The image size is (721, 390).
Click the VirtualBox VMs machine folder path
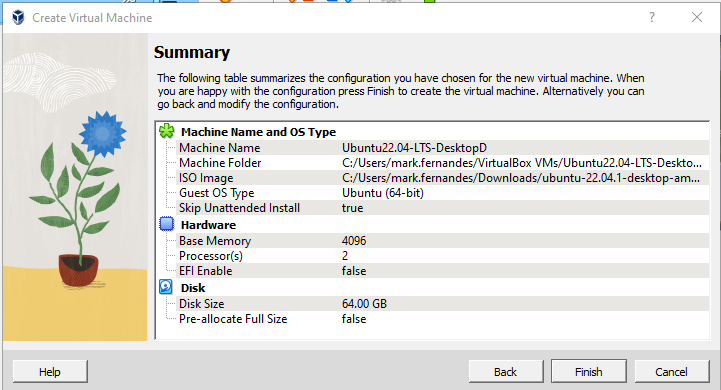click(522, 163)
